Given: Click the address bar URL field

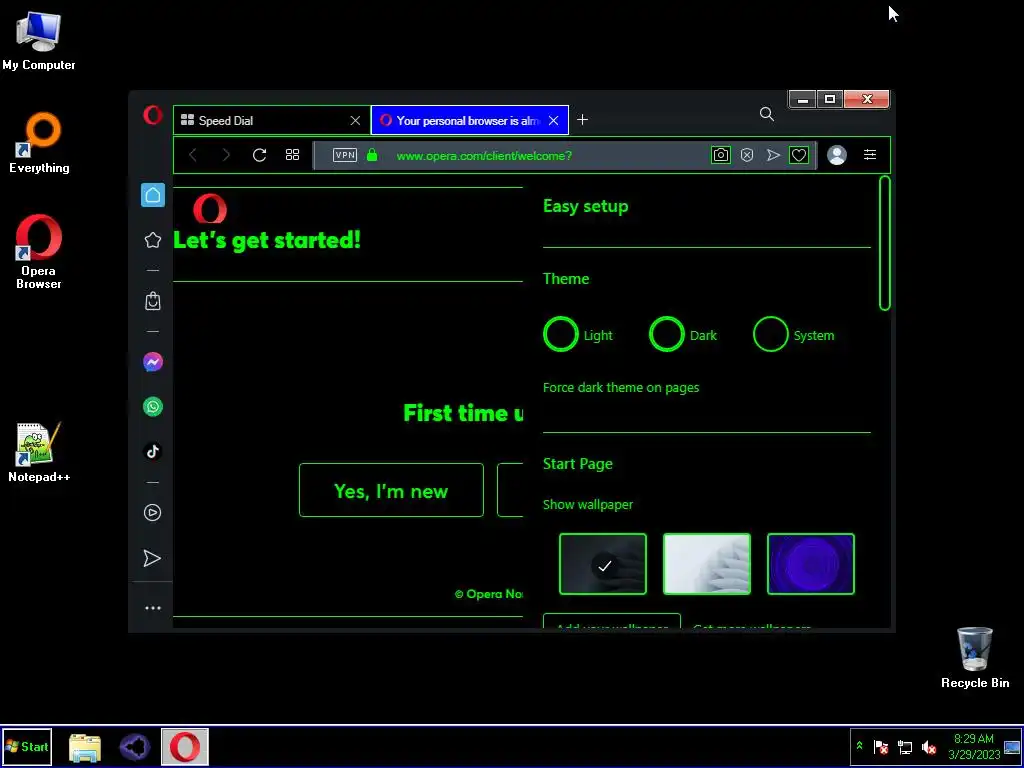Looking at the screenshot, I should pos(485,155).
